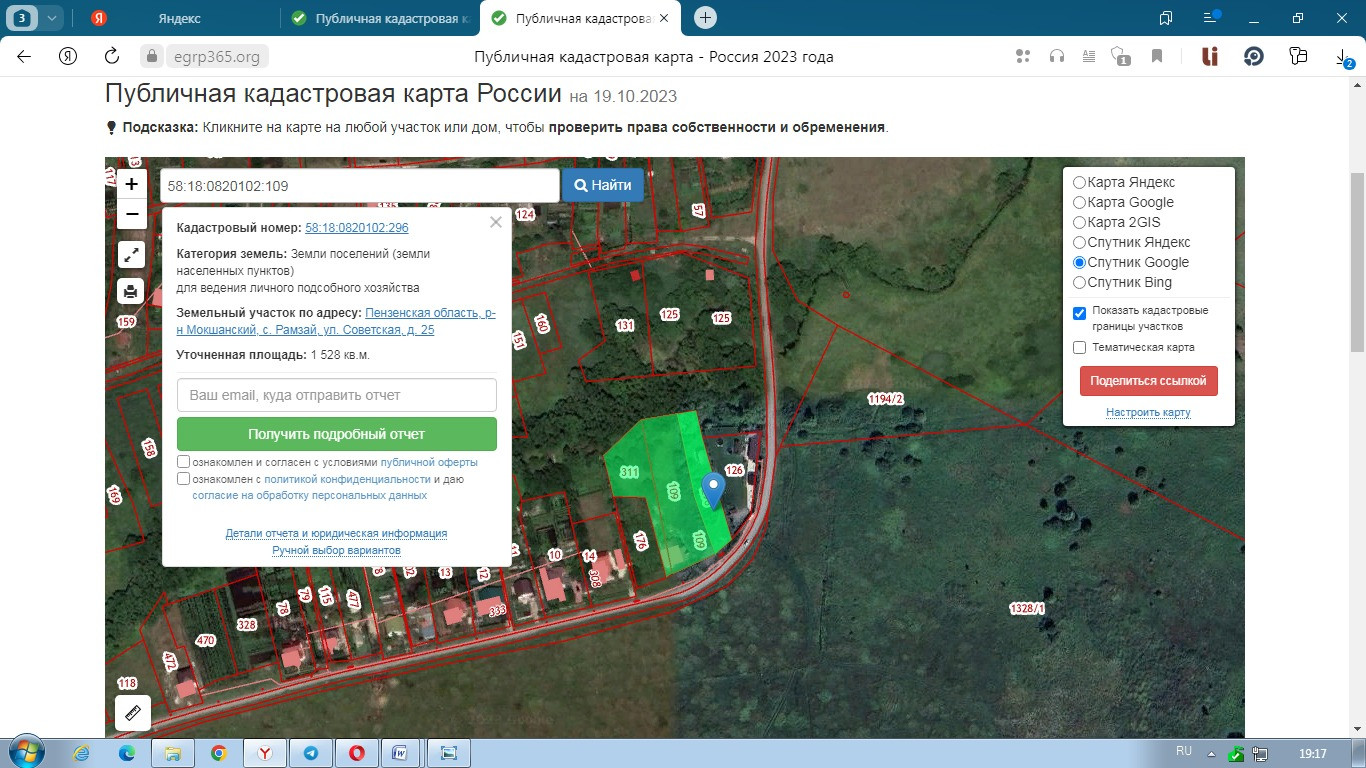Reload the page in browser toolbar
Viewport: 1366px width, 768px height.
tap(112, 56)
